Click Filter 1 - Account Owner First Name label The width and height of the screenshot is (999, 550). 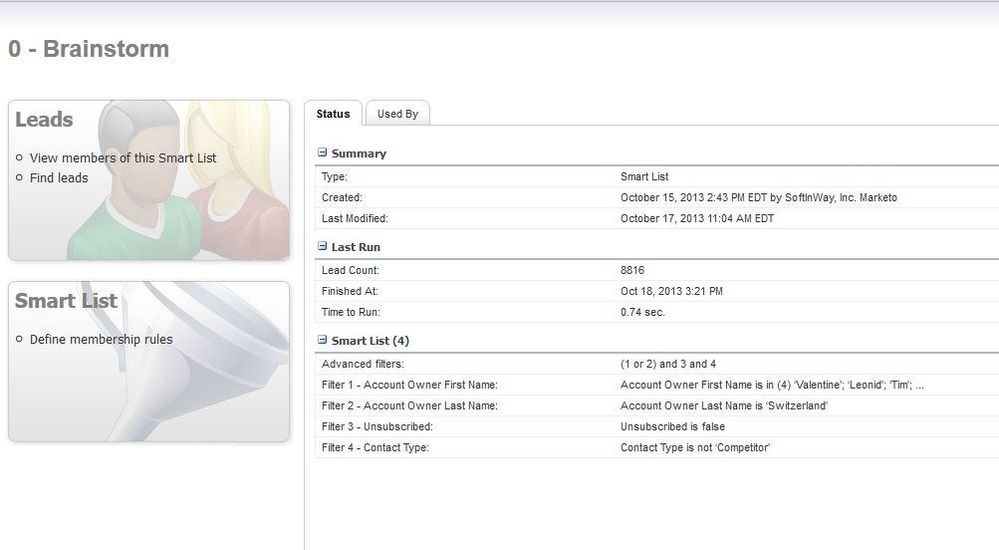[x=410, y=385]
